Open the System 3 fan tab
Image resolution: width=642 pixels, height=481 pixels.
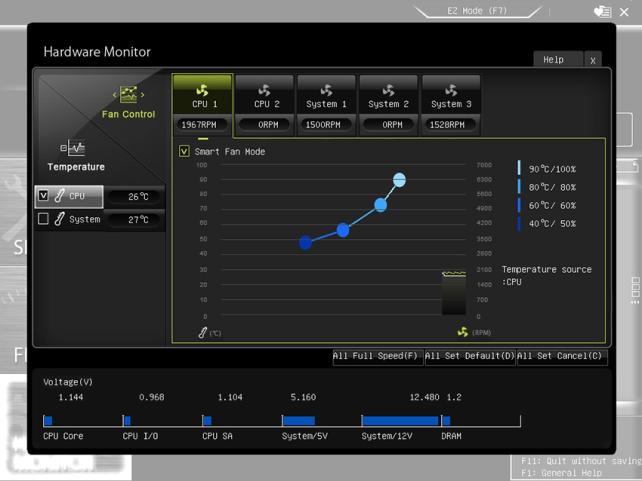(451, 95)
